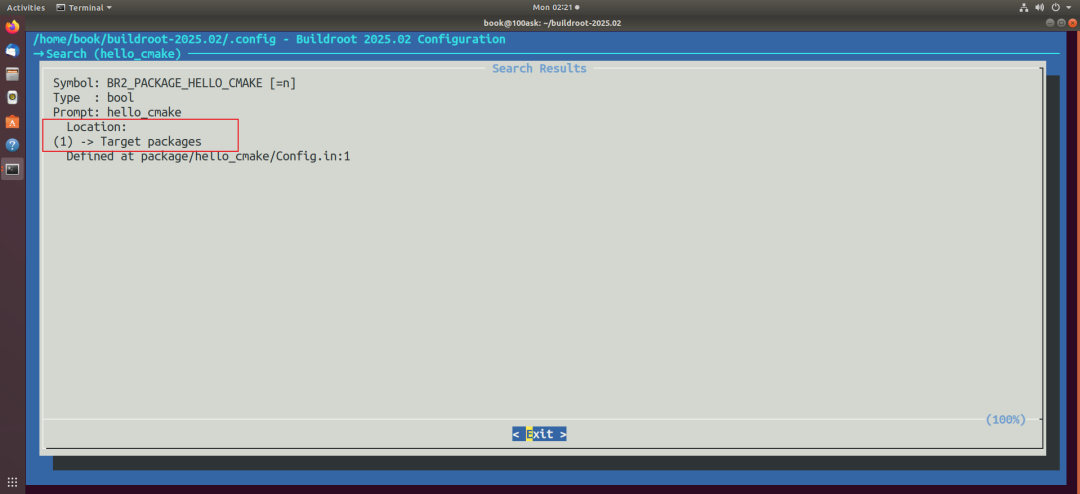1080x494 pixels.
Task: Open the Help icon in the dock
Action: point(12,145)
